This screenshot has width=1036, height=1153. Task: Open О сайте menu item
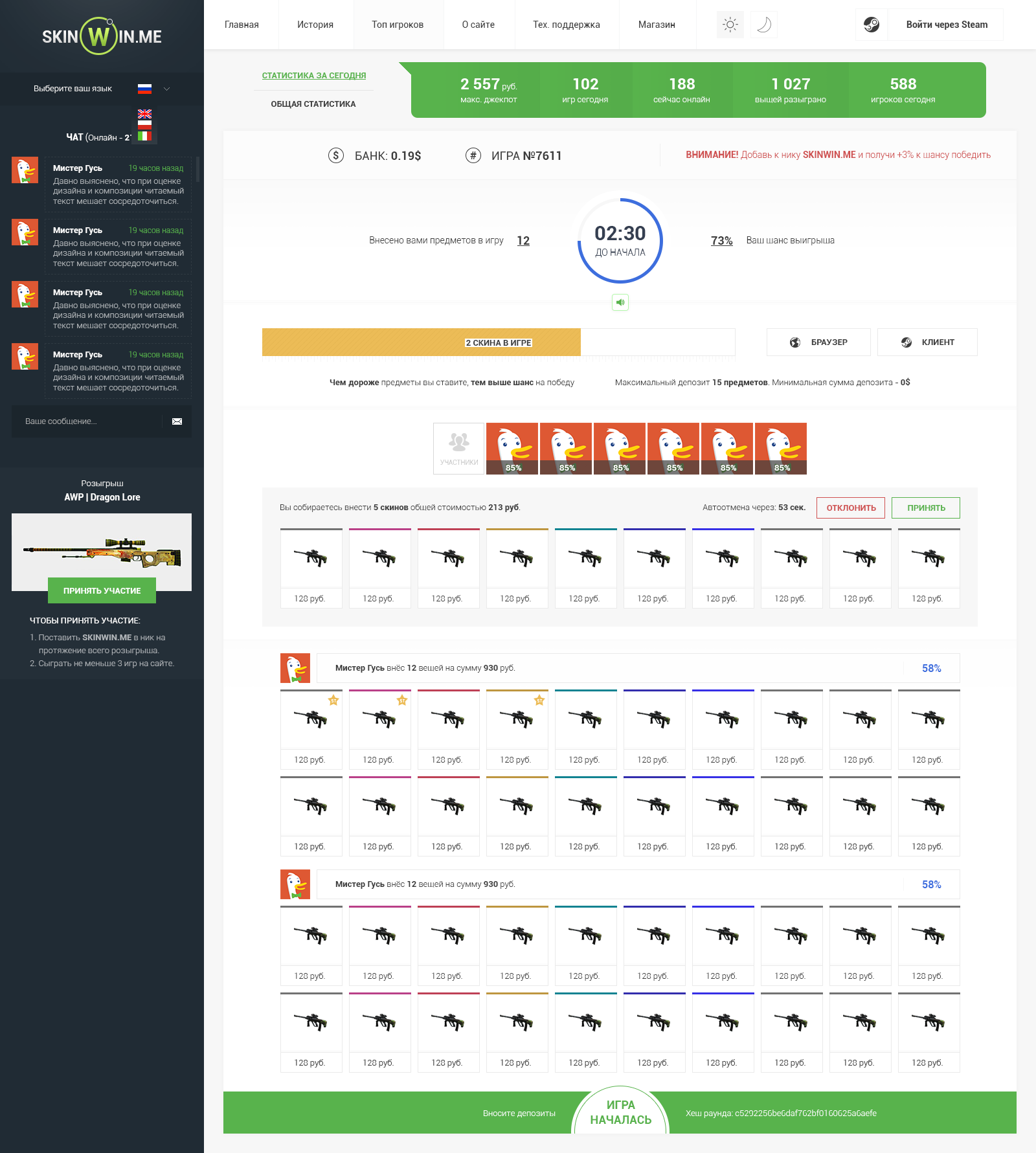479,25
